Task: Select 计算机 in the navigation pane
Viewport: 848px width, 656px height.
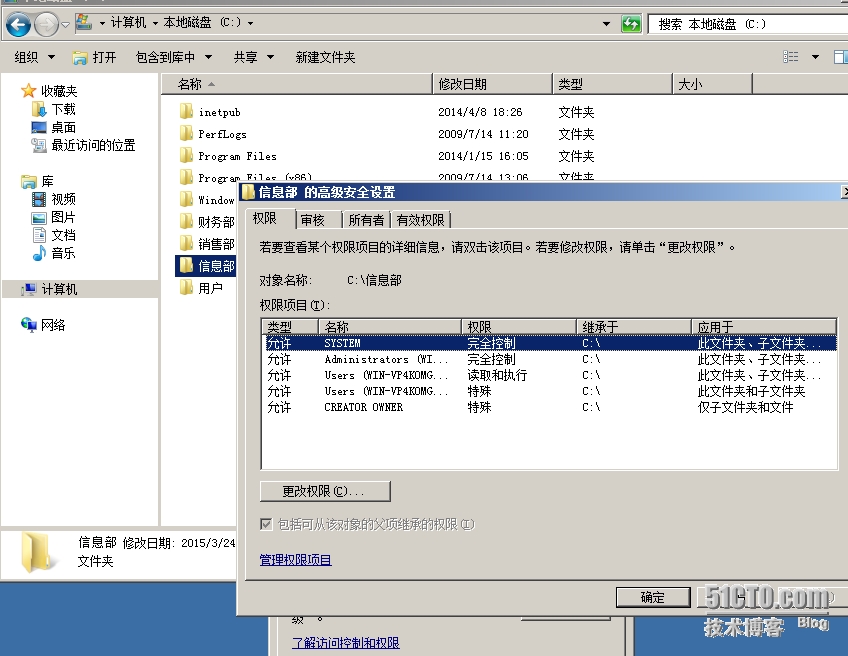Action: point(59,289)
